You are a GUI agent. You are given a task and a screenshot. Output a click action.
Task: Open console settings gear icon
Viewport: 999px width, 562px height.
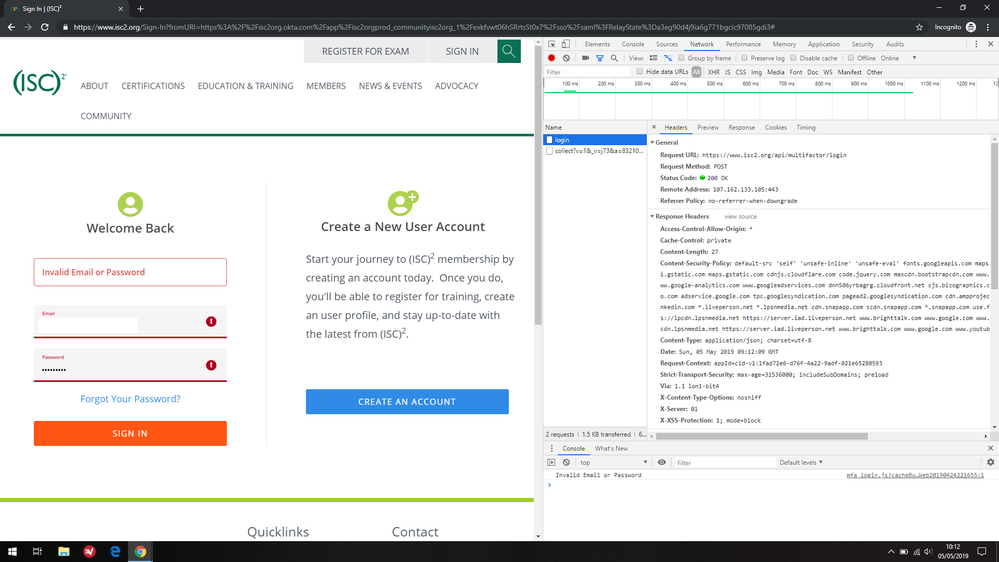pos(990,463)
